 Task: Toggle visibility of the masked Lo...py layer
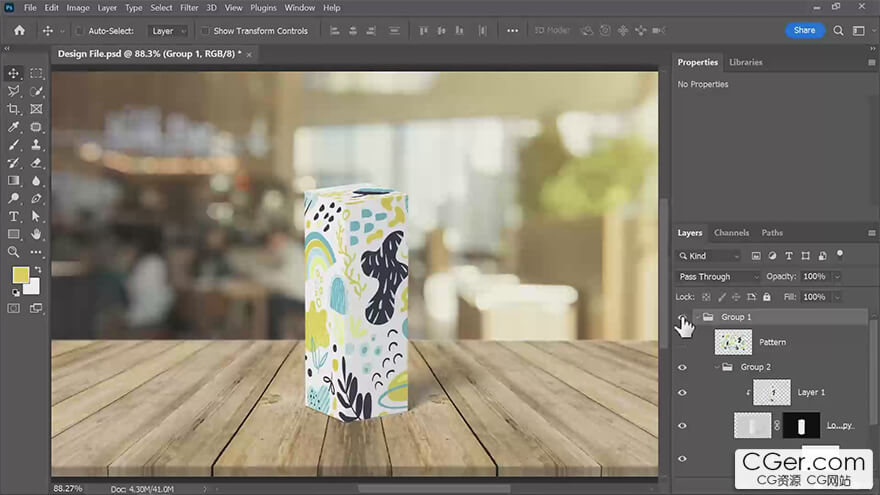coord(682,425)
